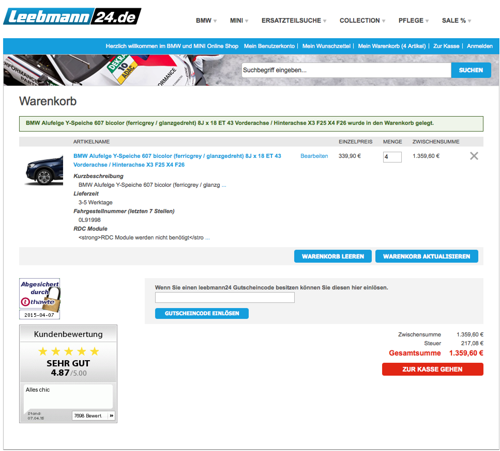
Task: Proceed with ZUR KASSE GEHEN button
Action: coord(432,369)
